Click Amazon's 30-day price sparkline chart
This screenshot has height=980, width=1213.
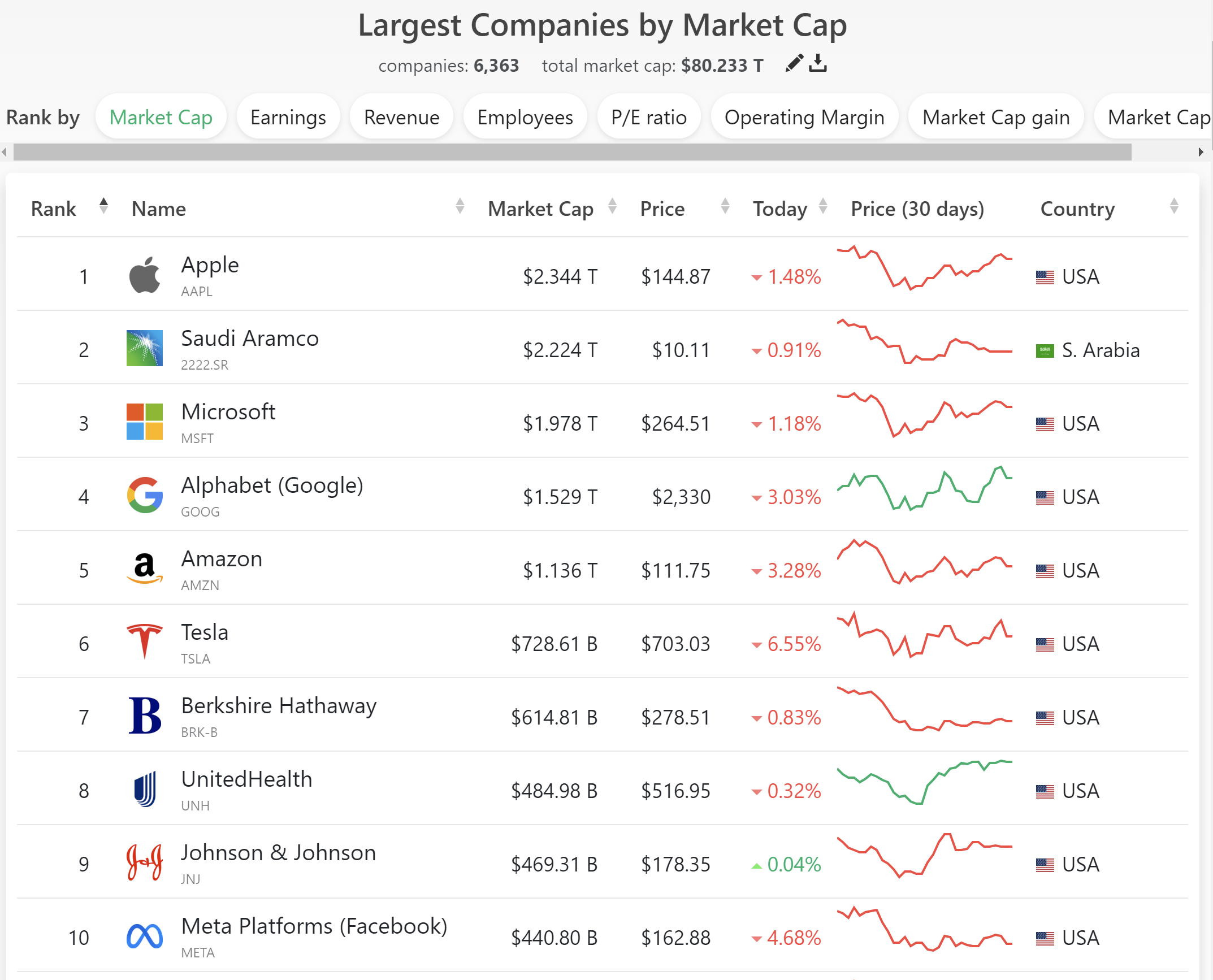[924, 562]
